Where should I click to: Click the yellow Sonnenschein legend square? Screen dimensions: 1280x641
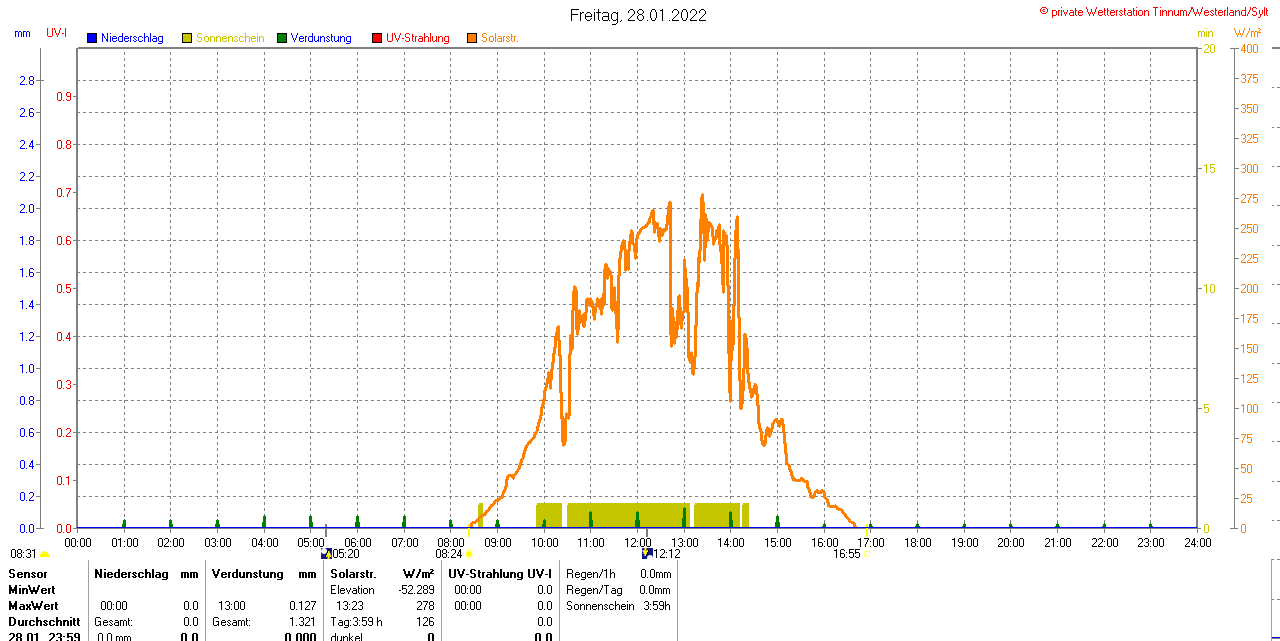coord(187,38)
